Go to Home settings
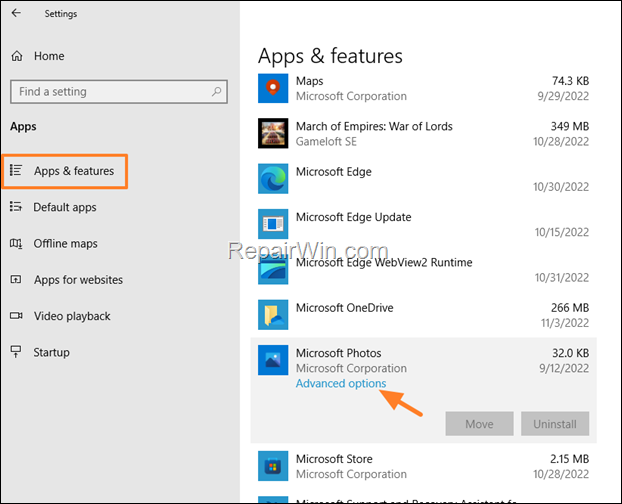Viewport: 622px width, 504px height. click(49, 56)
